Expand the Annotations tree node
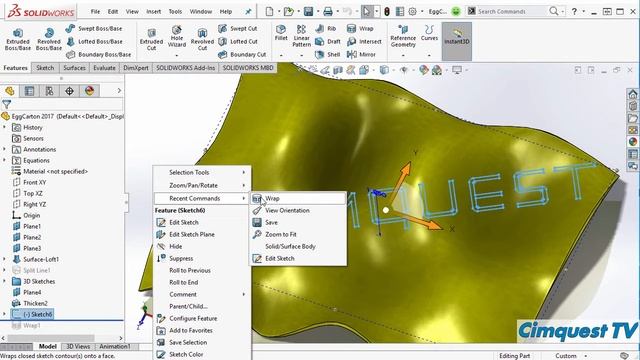The height and width of the screenshot is (360, 640). [4, 149]
